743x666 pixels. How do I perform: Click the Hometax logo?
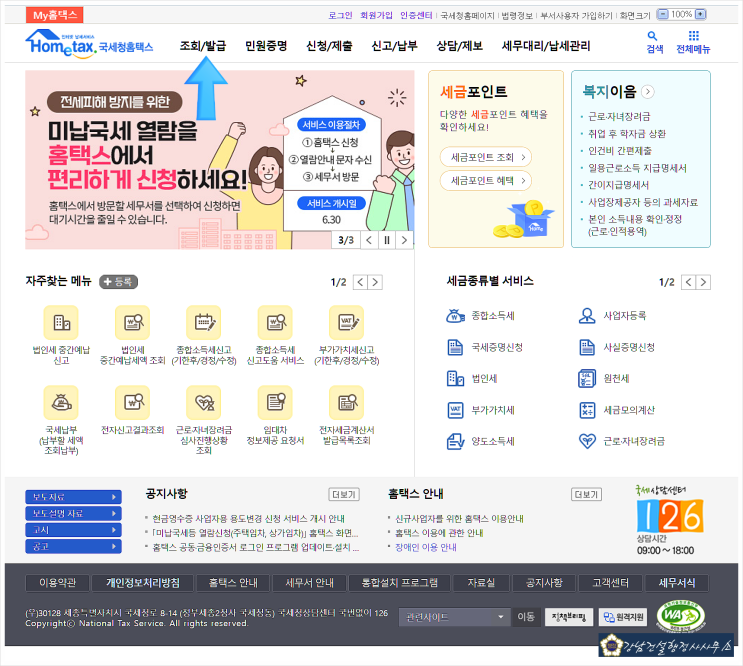pyautogui.click(x=89, y=44)
